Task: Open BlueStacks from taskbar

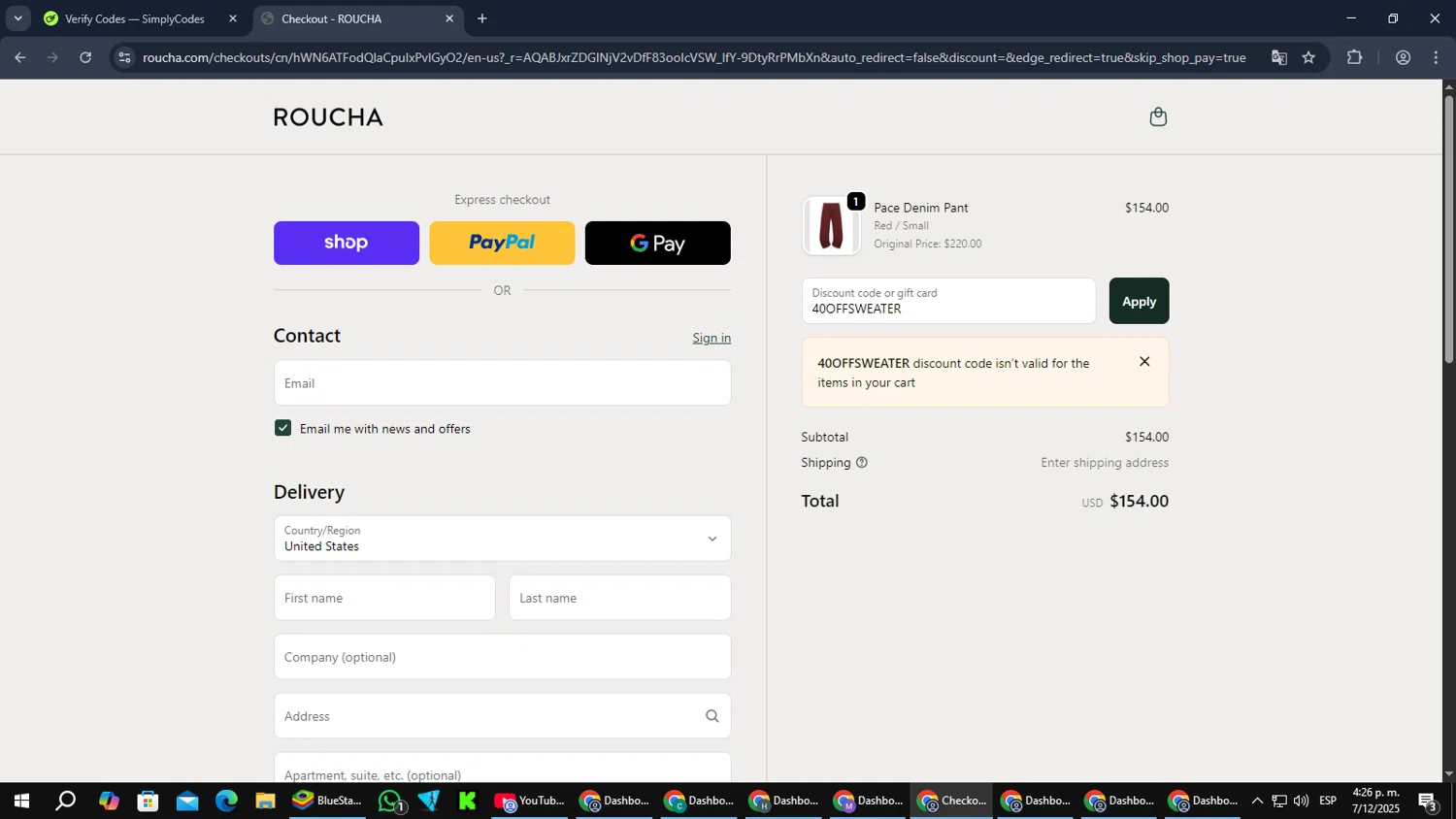Action: click(x=328, y=801)
